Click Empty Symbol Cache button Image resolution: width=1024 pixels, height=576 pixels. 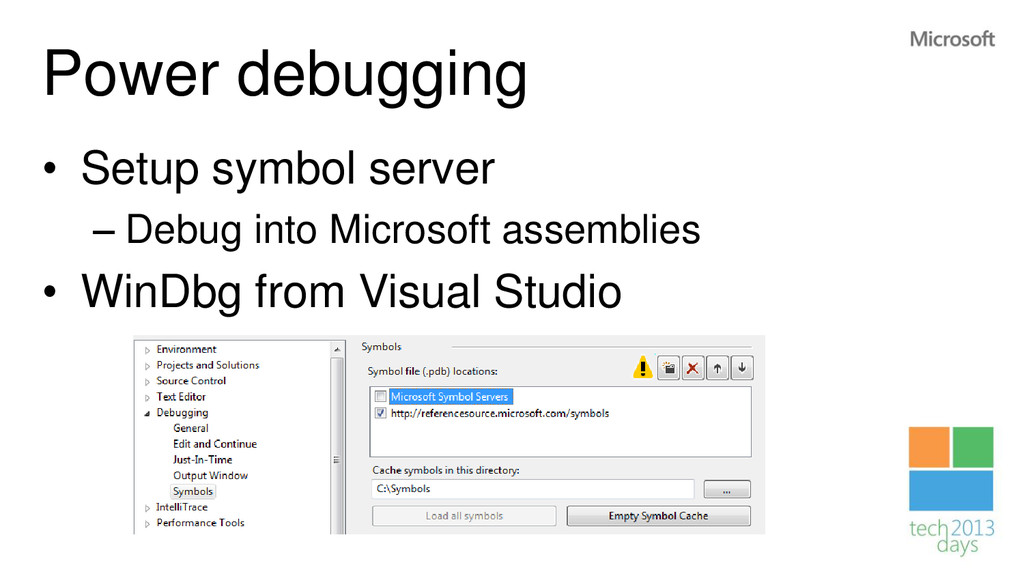(x=658, y=516)
